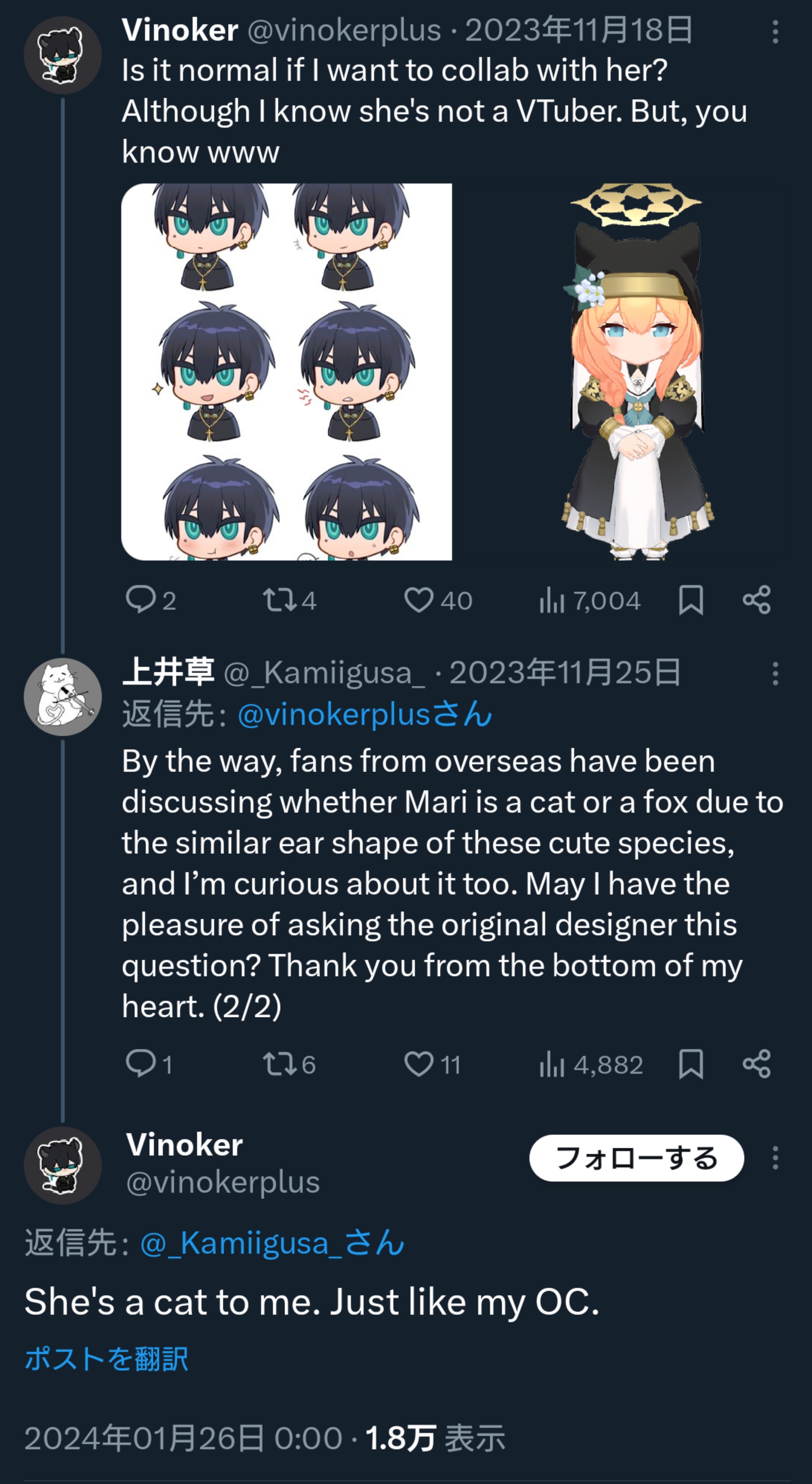Open the @_Kamiigusa_ mention link

click(272, 1243)
